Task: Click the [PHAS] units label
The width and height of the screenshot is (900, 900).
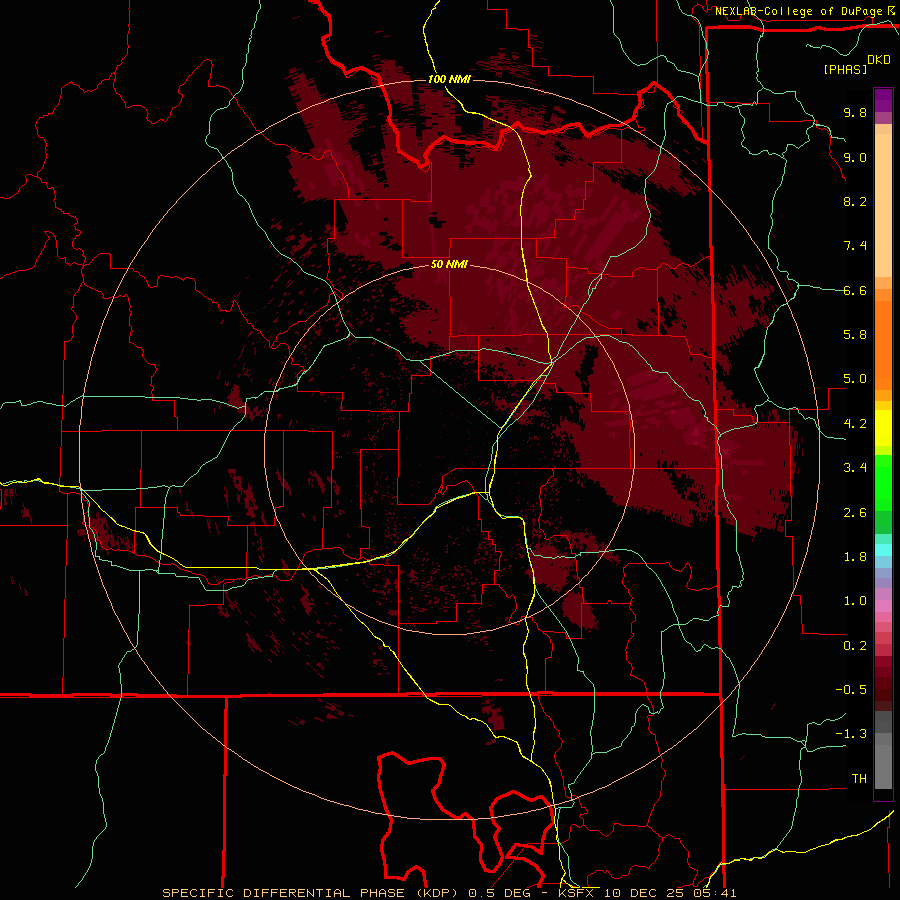Action: tap(845, 69)
